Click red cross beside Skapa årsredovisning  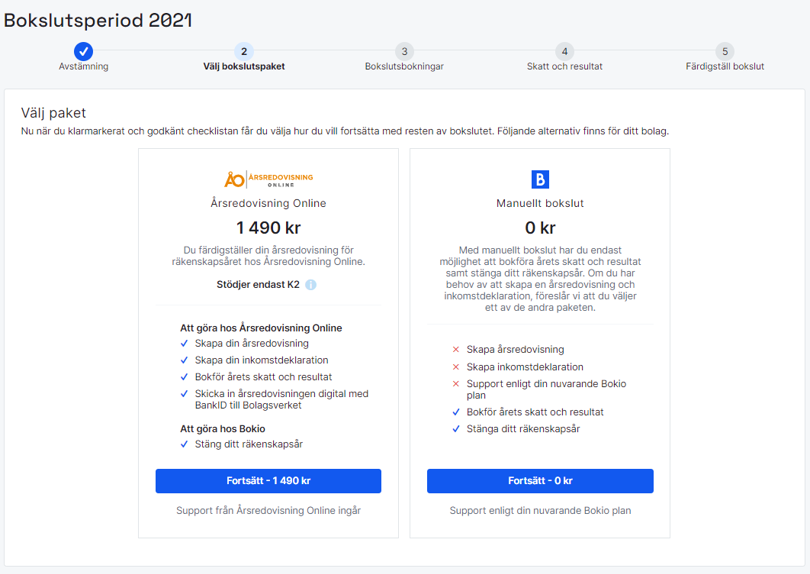[456, 349]
